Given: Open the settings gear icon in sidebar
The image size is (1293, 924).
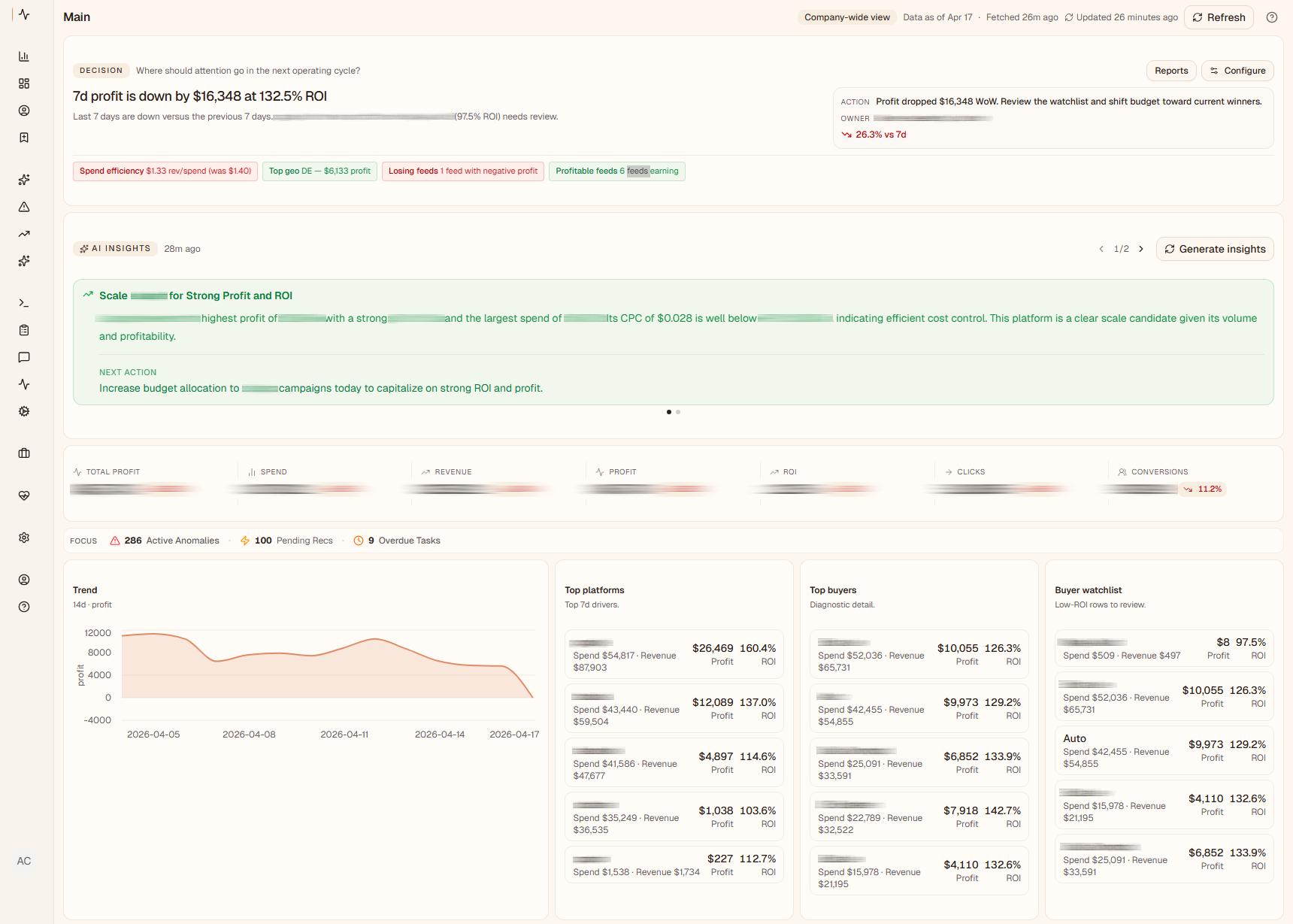Looking at the screenshot, I should click(x=24, y=538).
